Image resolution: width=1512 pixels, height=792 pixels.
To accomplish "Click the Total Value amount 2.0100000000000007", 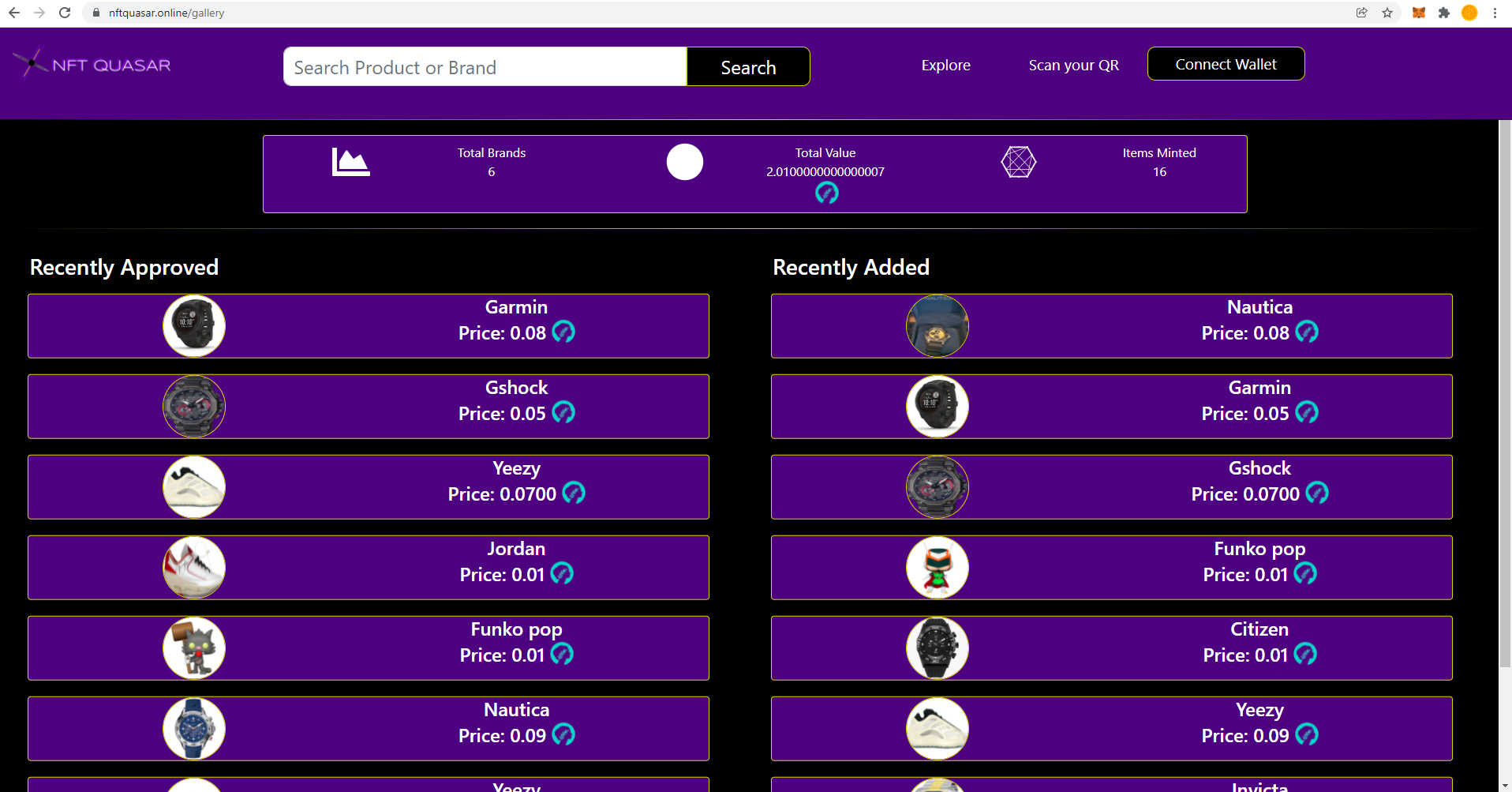I will [x=825, y=172].
